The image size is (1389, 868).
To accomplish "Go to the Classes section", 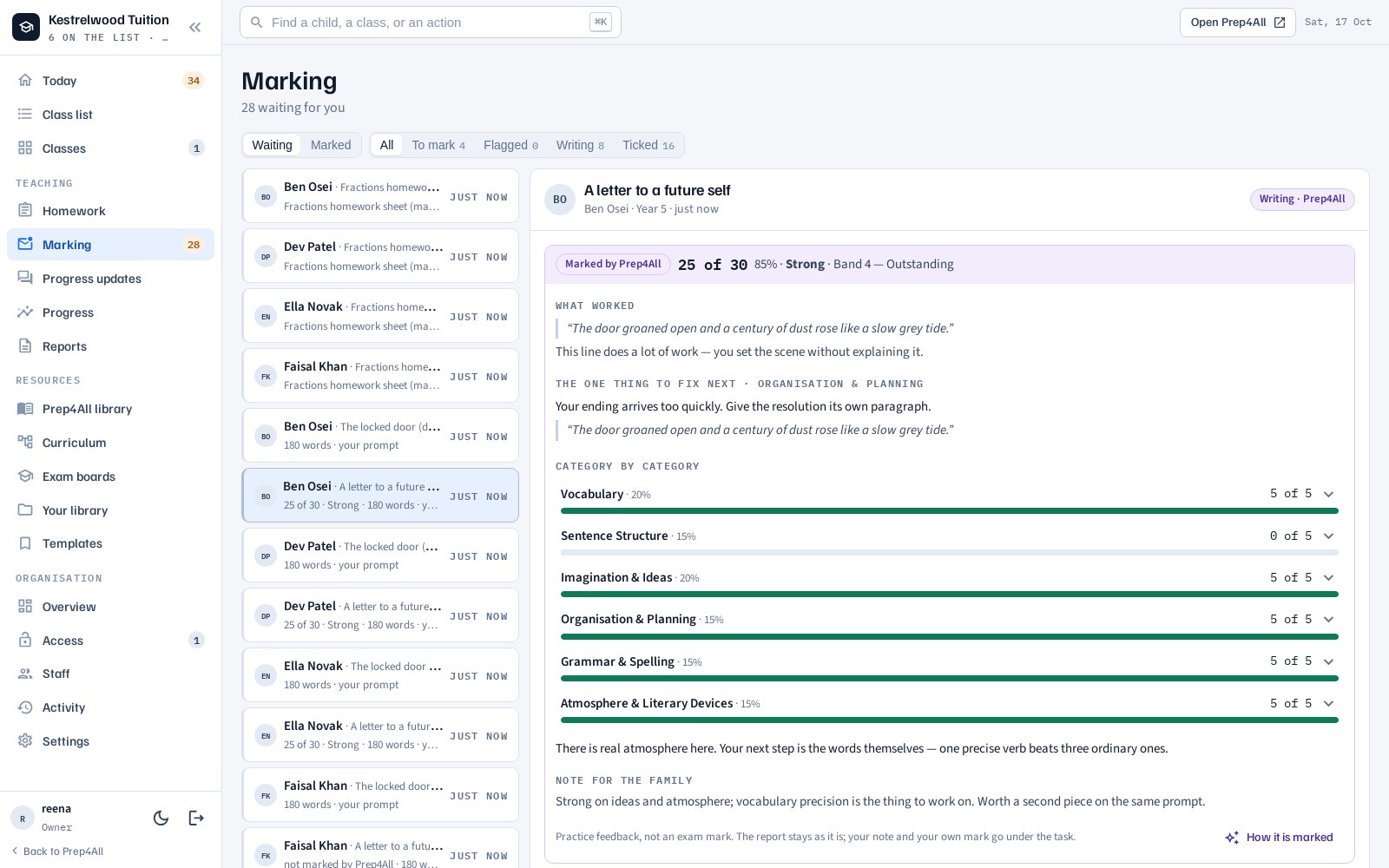I will click(x=110, y=148).
